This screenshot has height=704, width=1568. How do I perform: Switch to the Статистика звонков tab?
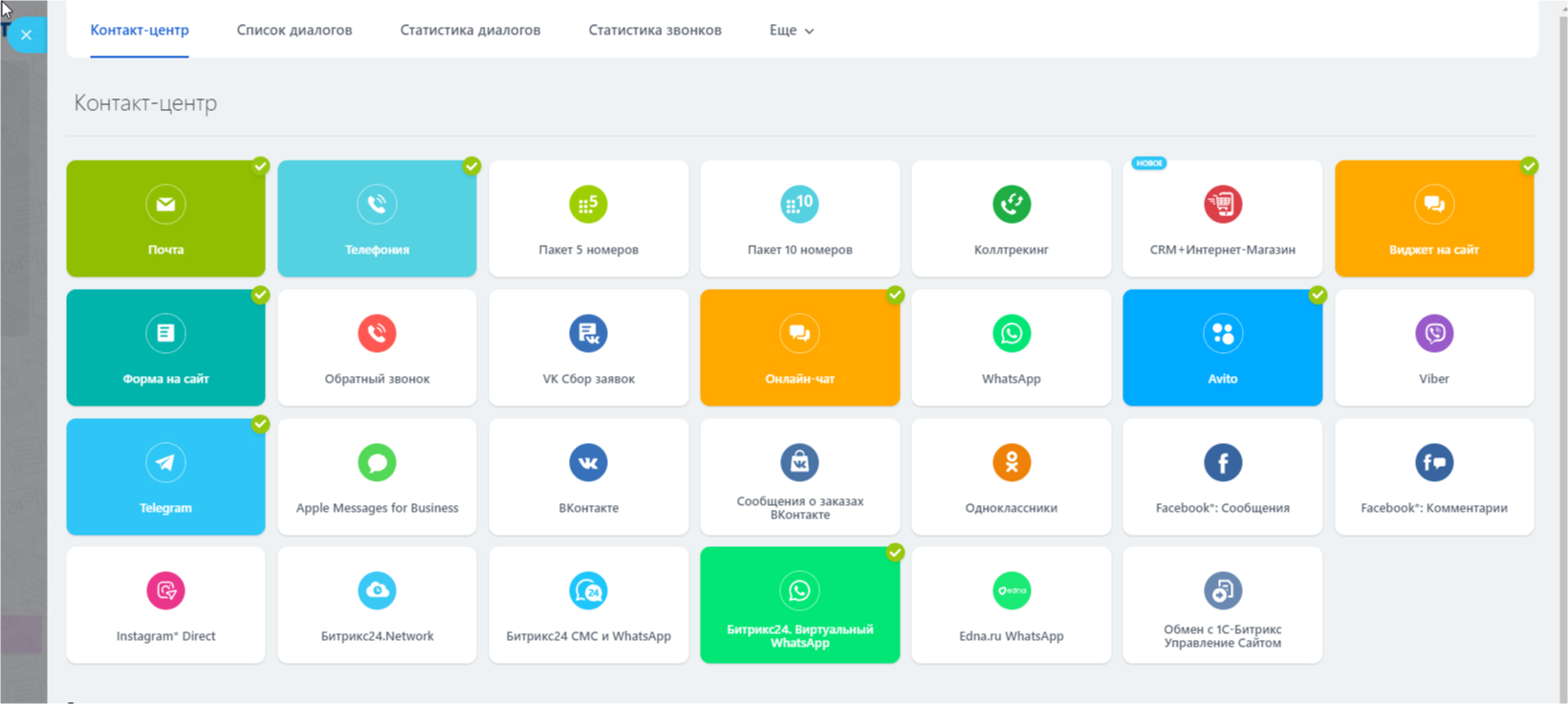655,30
